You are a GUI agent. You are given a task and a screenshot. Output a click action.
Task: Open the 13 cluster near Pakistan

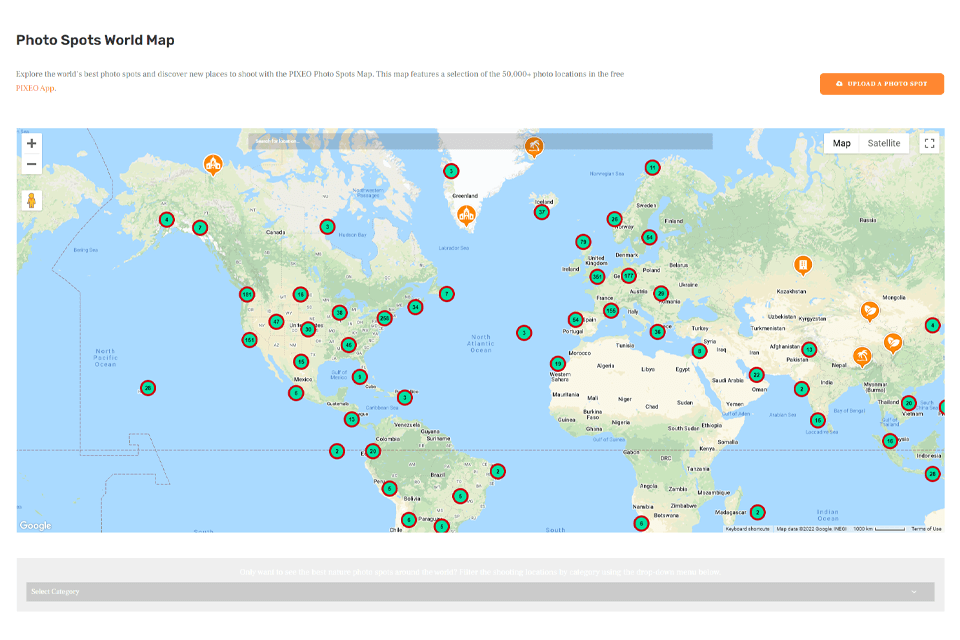click(x=809, y=350)
